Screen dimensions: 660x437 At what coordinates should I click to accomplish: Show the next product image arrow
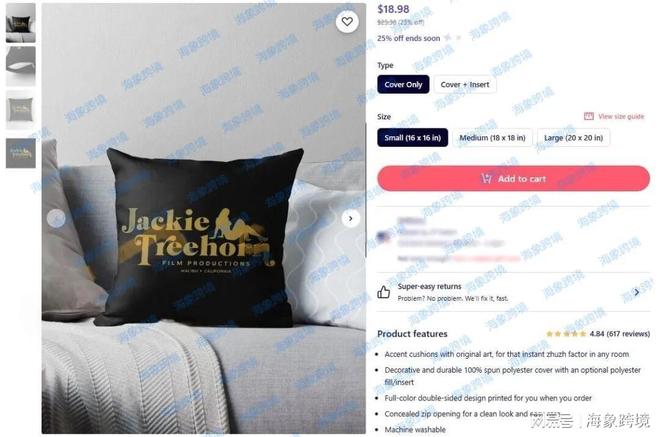tap(351, 218)
